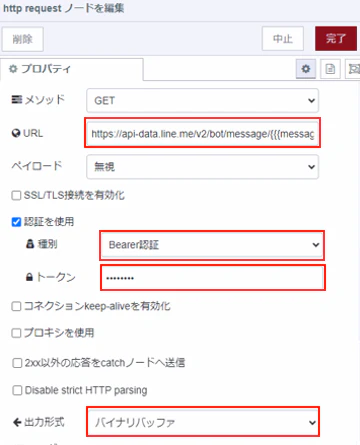
Task: Click the 完了 (done) button
Action: click(x=336, y=39)
